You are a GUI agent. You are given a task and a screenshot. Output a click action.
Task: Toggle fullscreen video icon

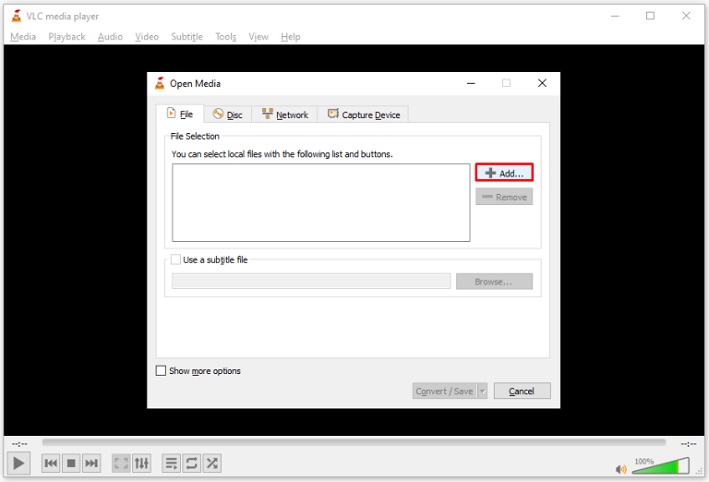[x=121, y=463]
